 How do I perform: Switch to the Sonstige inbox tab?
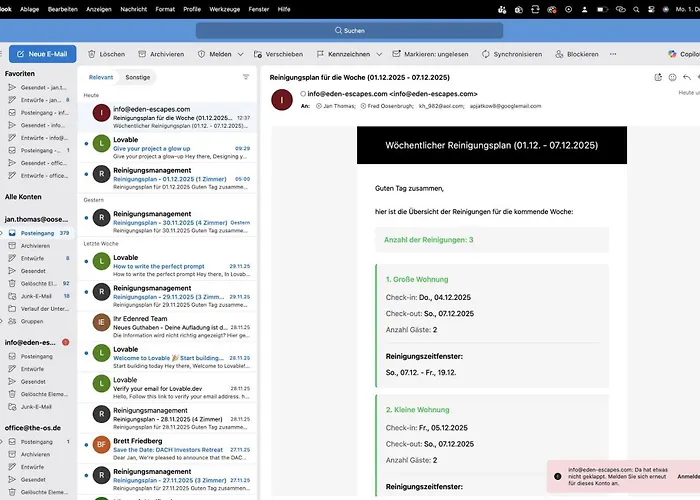click(137, 76)
